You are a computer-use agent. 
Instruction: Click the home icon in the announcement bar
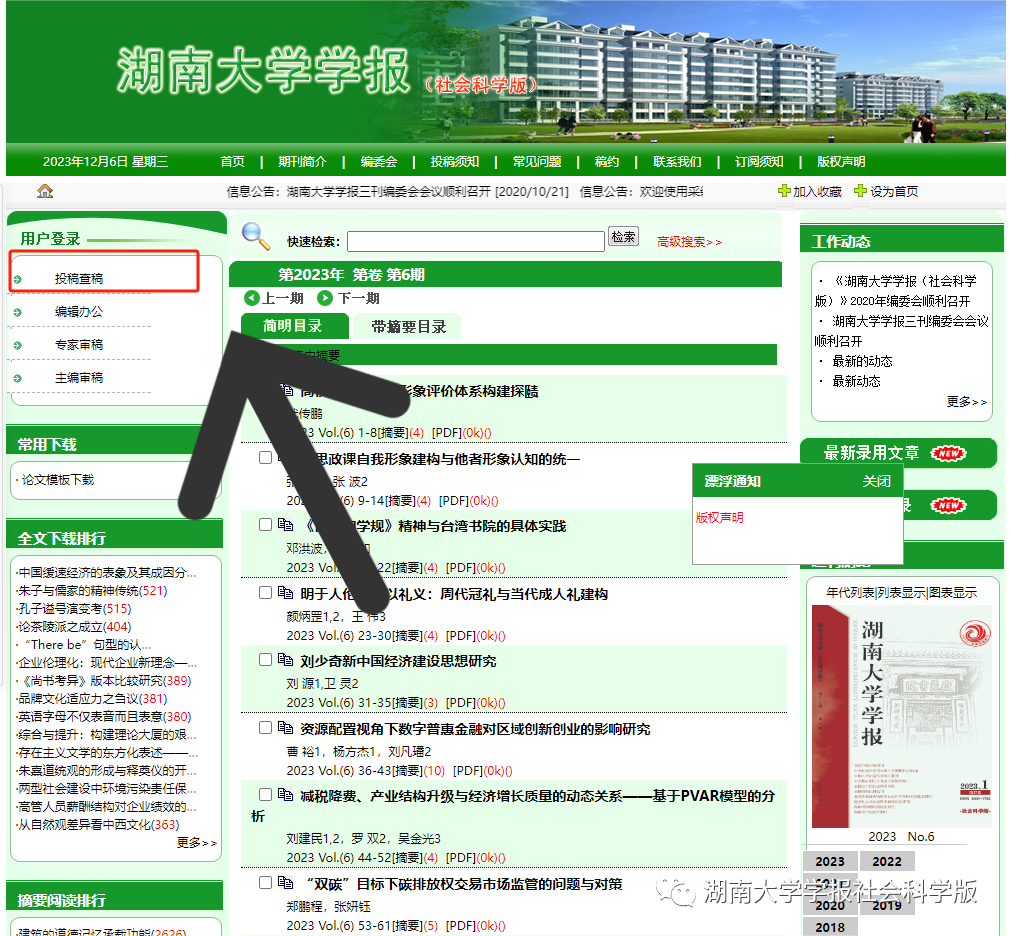45,191
